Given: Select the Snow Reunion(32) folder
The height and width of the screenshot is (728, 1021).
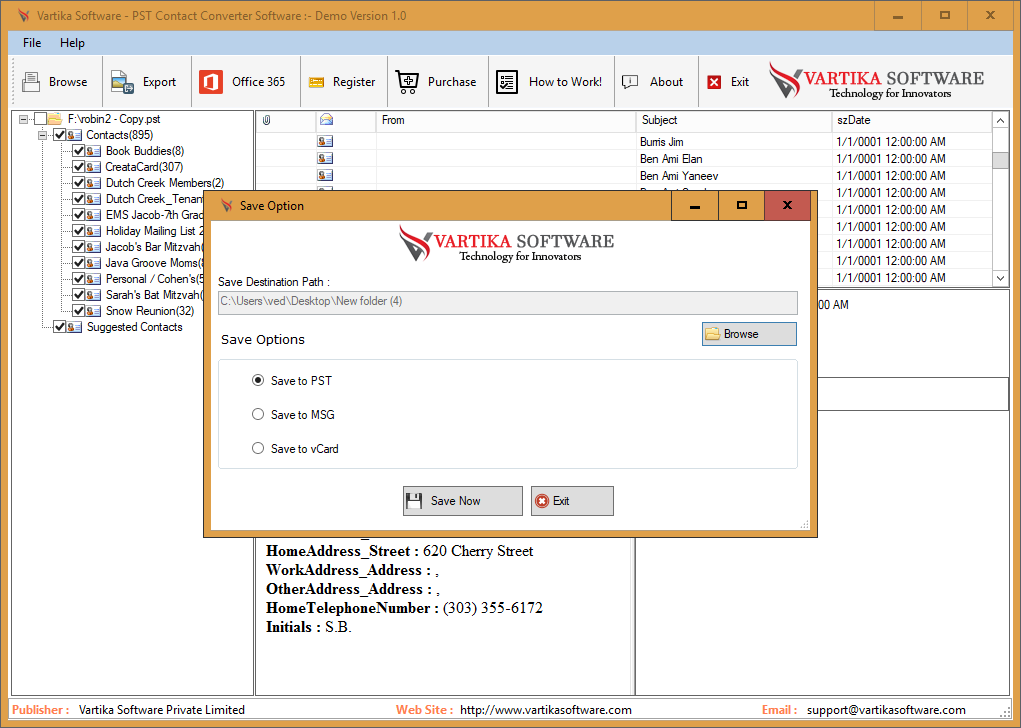Looking at the screenshot, I should click(x=150, y=311).
